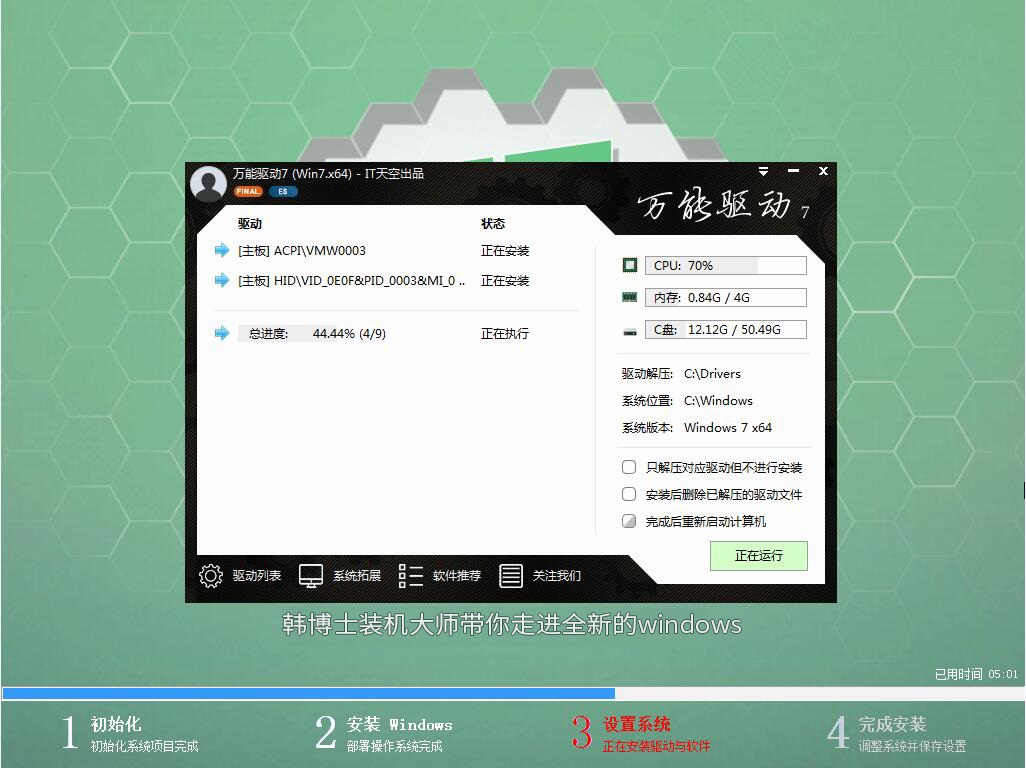Expand the ACPI\VMW0003 driver entry arrow

221,250
